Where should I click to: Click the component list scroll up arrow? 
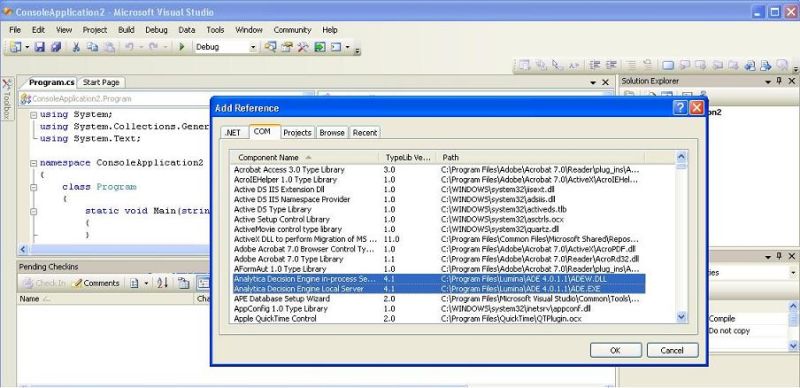click(x=682, y=157)
